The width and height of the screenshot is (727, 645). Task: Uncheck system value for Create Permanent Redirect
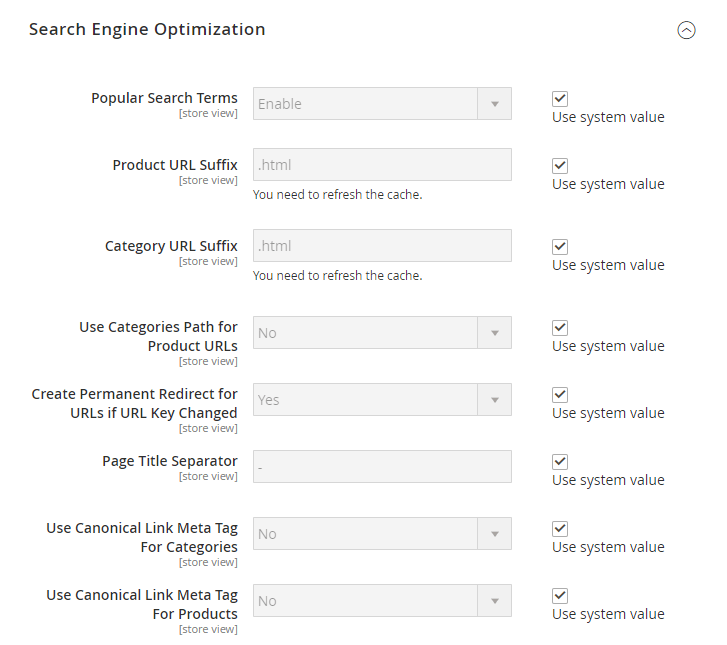point(560,395)
